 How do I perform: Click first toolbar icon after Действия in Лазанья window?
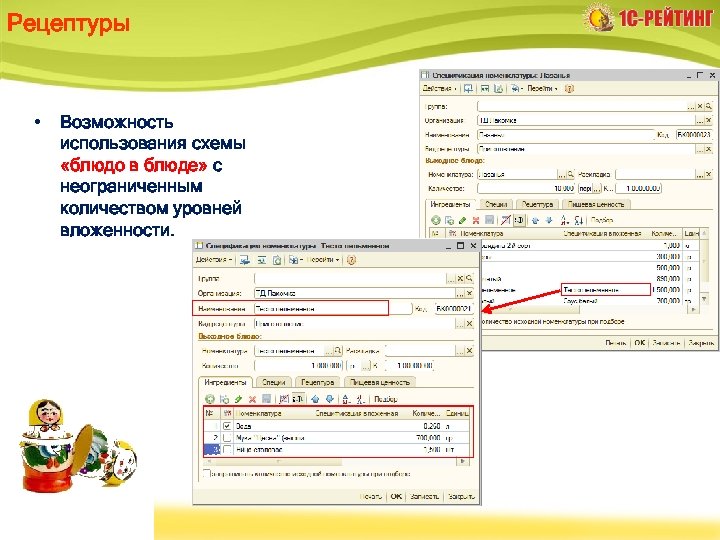pos(468,89)
